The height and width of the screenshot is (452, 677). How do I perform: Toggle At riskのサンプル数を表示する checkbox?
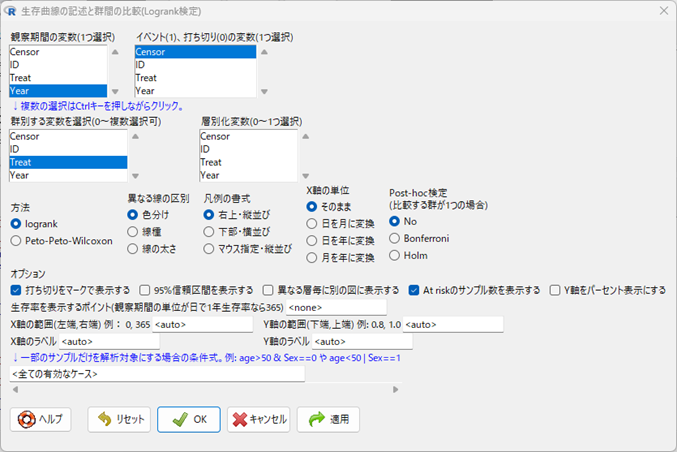coord(414,290)
